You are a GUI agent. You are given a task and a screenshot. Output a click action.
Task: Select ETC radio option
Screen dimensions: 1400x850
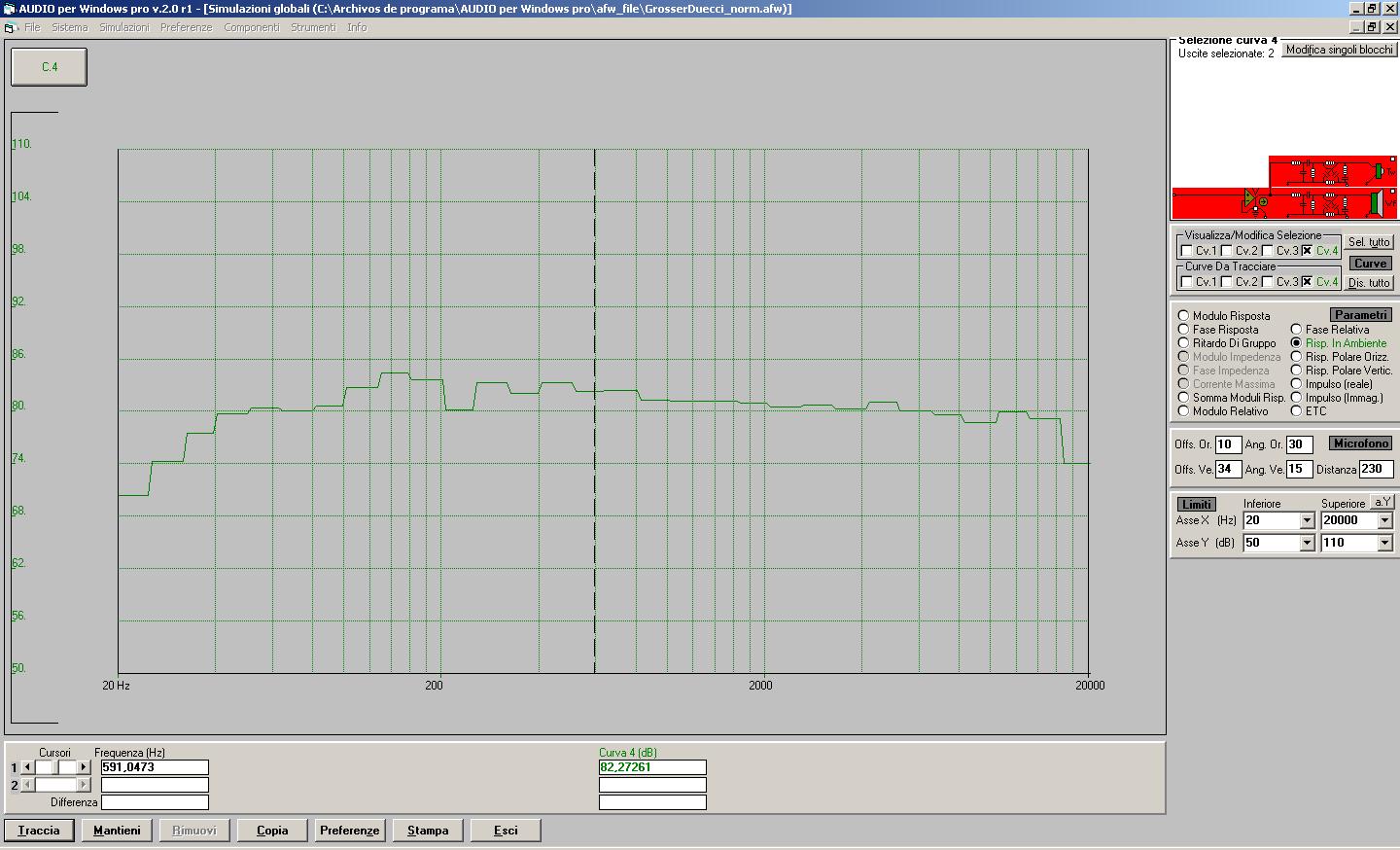coord(1296,411)
